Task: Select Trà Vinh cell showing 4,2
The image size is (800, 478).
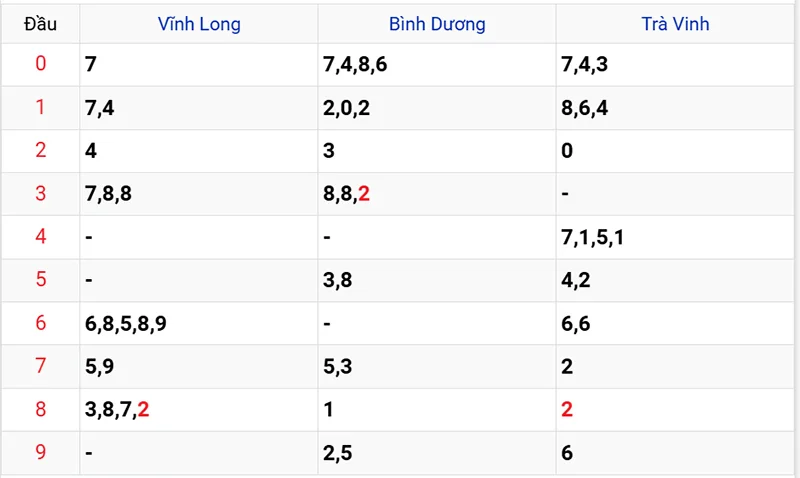Action: 576,280
